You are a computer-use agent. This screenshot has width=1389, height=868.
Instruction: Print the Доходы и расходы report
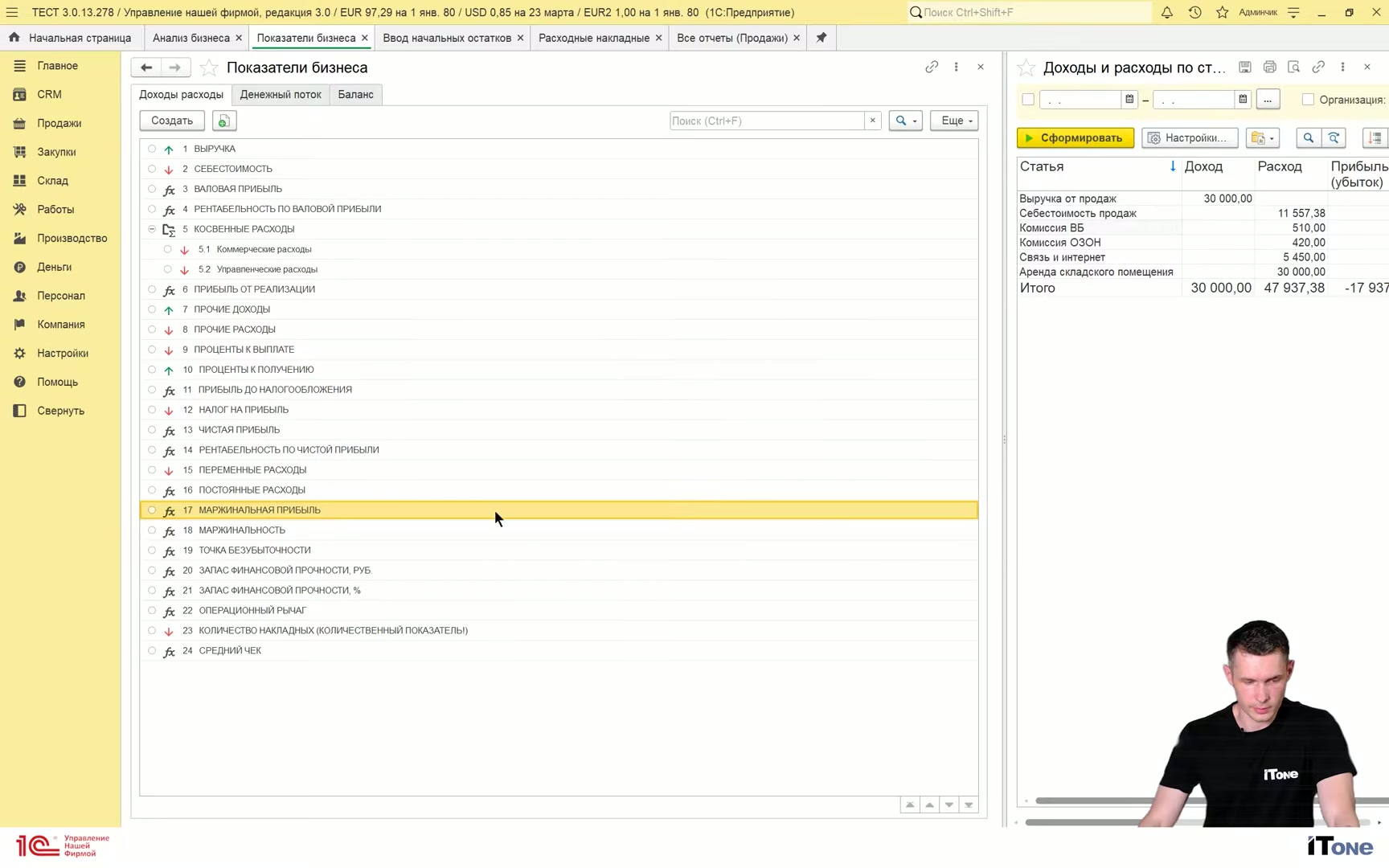point(1269,67)
